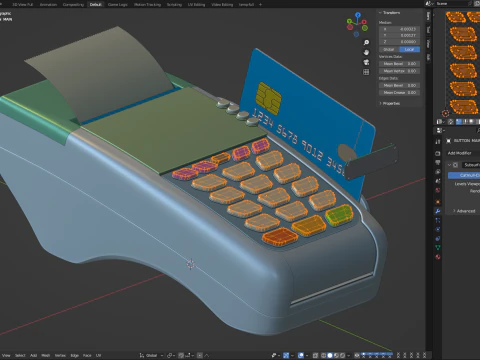Toggle camera view with the camera gizmo
480x360 pixels.
click(366, 62)
